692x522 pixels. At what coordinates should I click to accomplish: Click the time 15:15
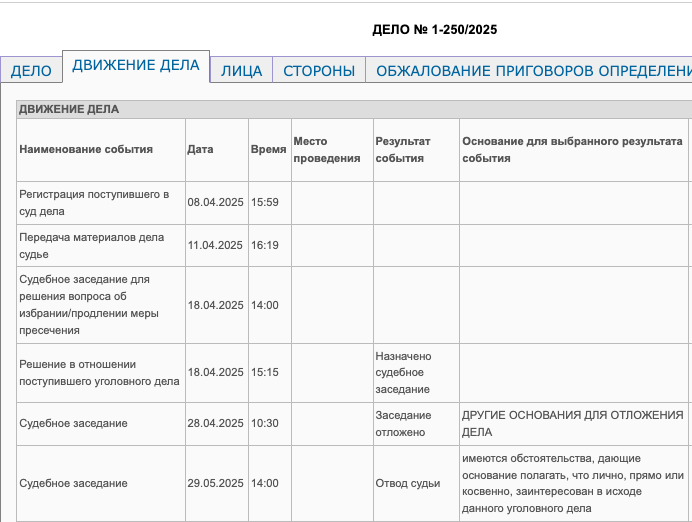coord(265,372)
